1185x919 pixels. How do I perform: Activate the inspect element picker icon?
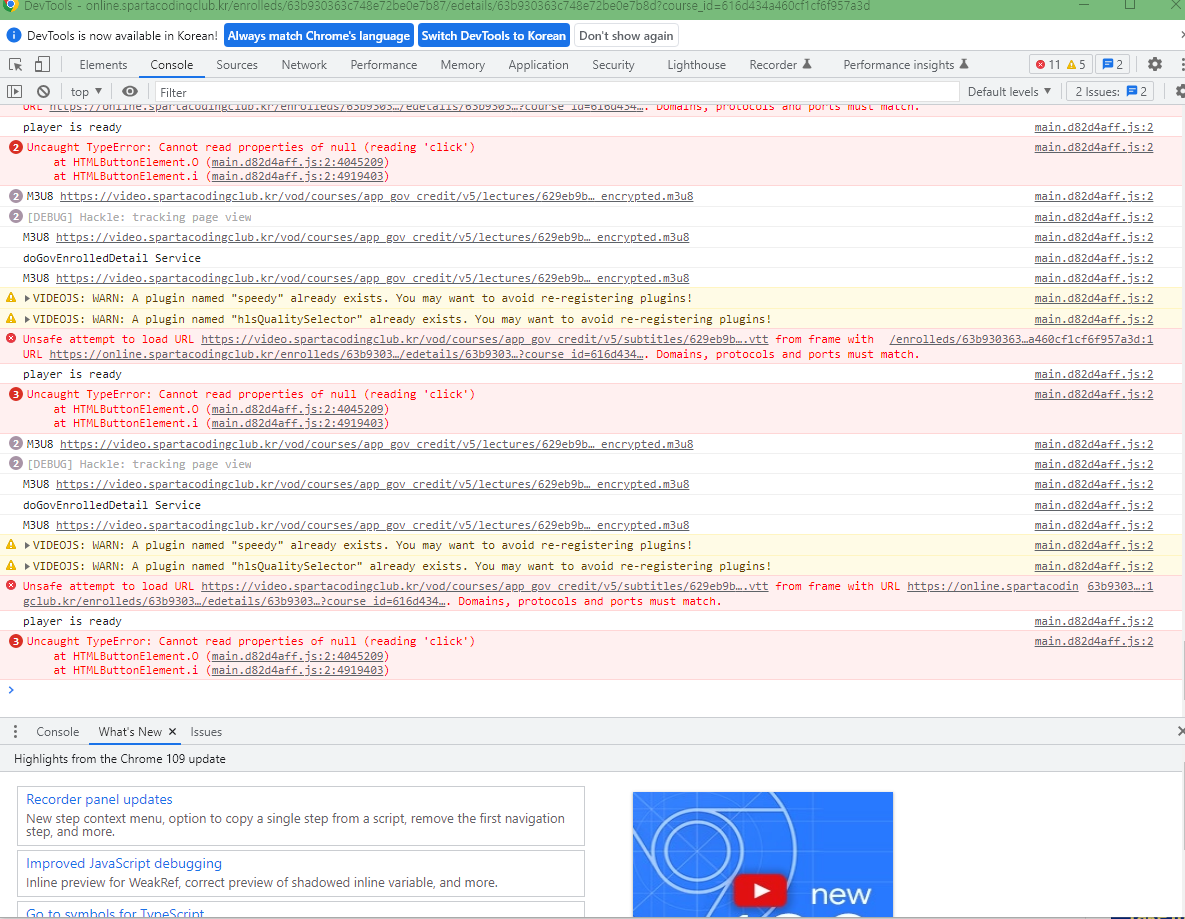click(15, 64)
